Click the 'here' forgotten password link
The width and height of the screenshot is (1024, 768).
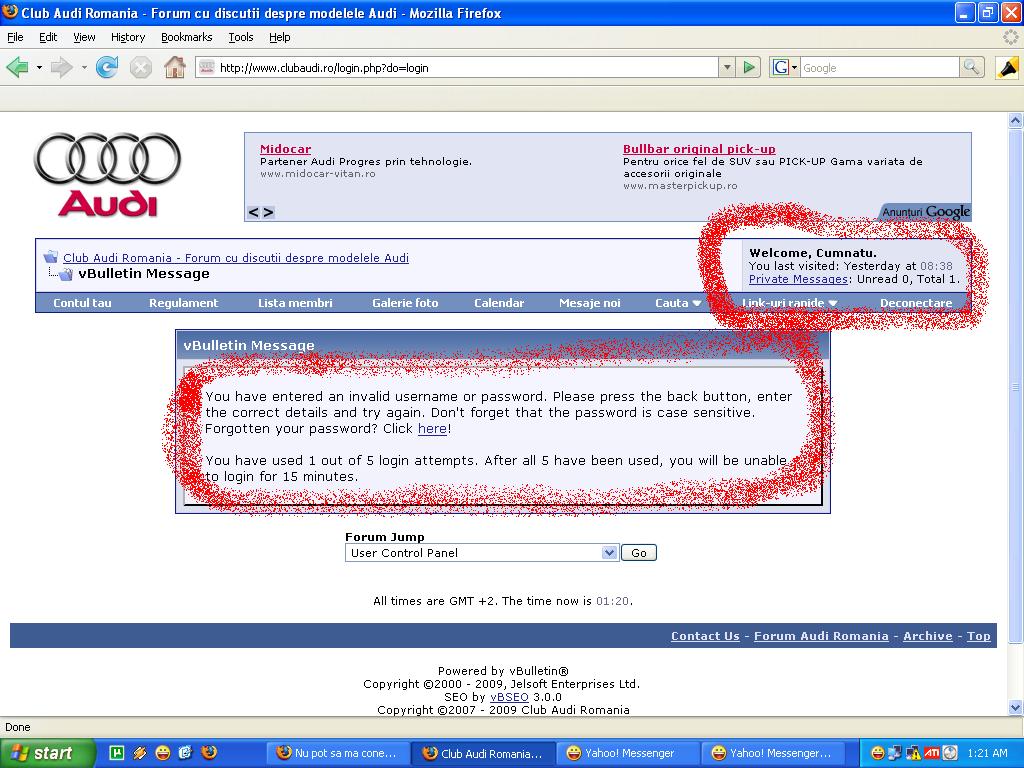click(432, 428)
